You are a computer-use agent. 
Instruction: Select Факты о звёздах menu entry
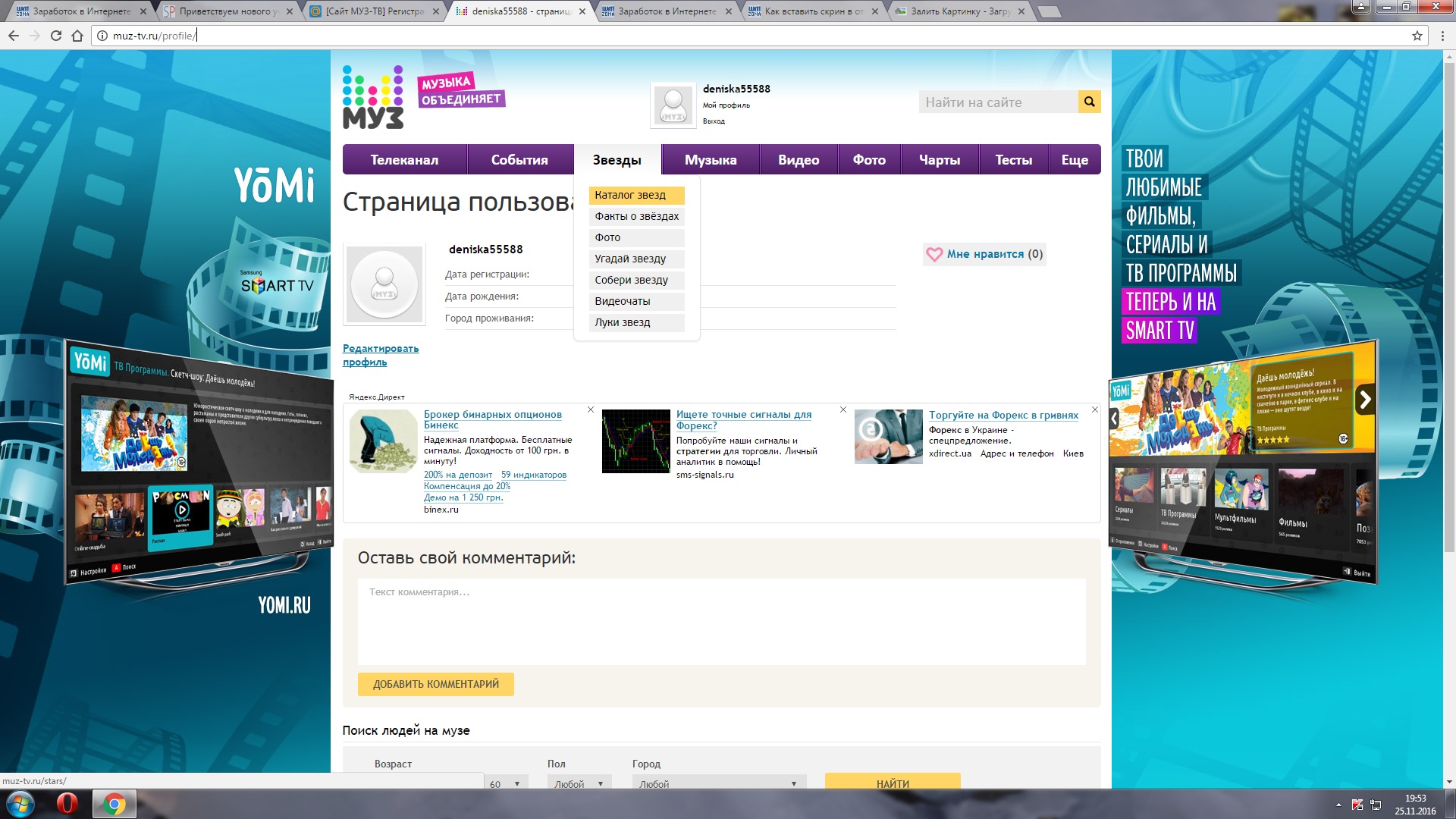coord(636,216)
